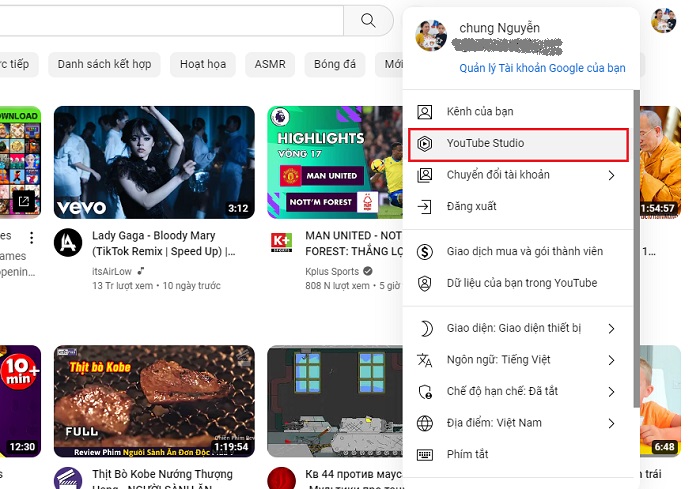Click the moon icon for Giao diện
The width and height of the screenshot is (700, 489).
425,329
